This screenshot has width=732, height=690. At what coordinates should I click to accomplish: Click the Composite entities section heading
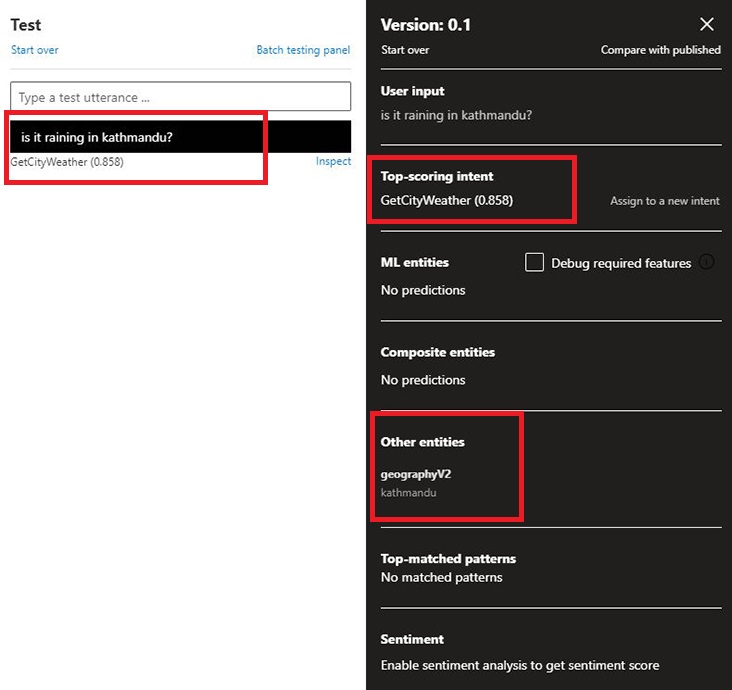(x=437, y=352)
